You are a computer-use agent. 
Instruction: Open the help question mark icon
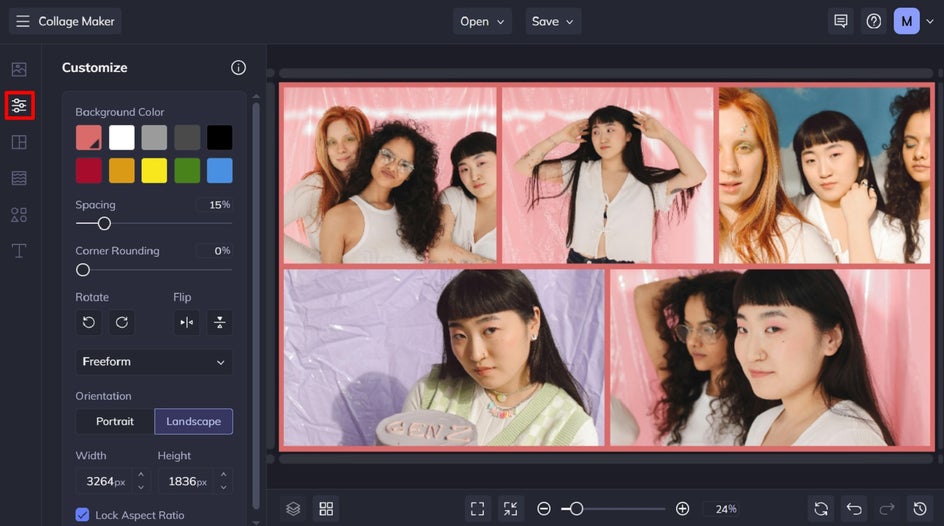point(874,21)
